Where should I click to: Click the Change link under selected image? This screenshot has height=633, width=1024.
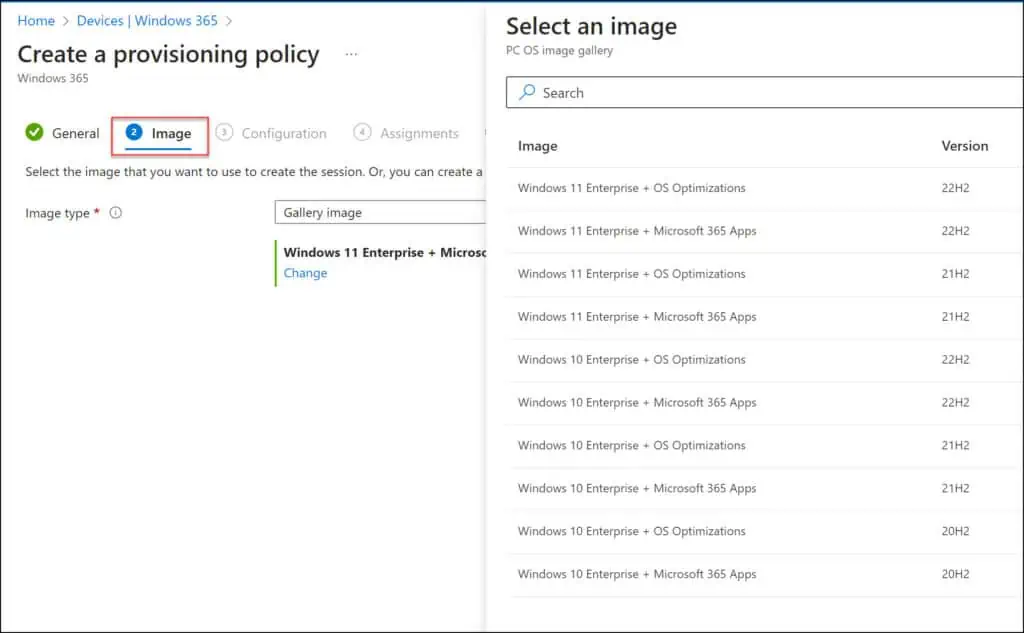coord(305,273)
